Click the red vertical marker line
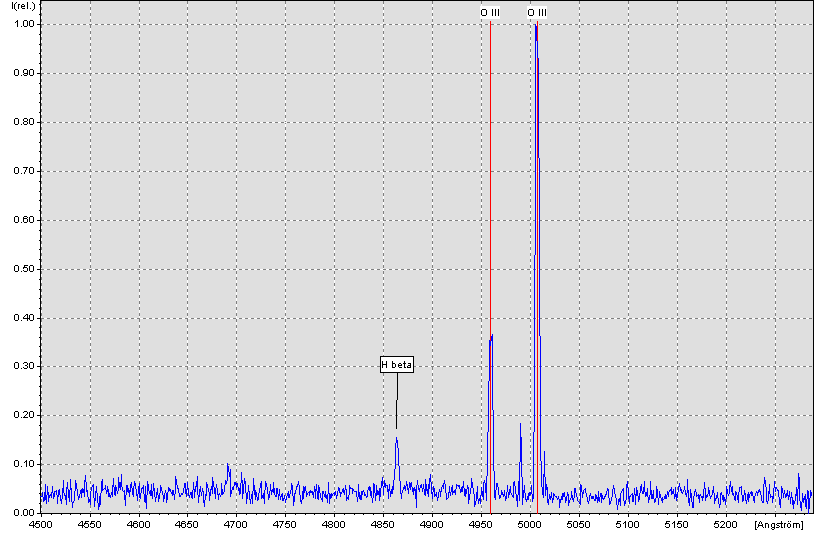814x534 pixels. (x=490, y=200)
